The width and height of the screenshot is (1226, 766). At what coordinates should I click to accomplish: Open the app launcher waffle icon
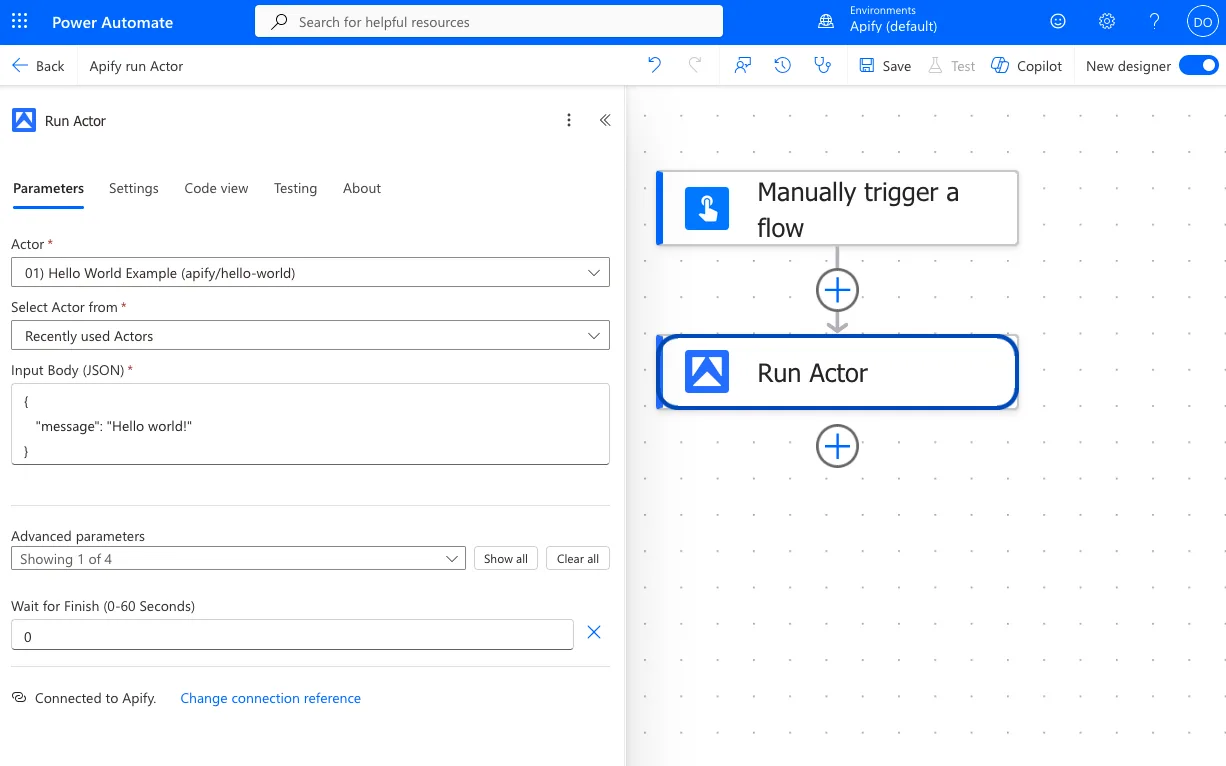pos(20,22)
